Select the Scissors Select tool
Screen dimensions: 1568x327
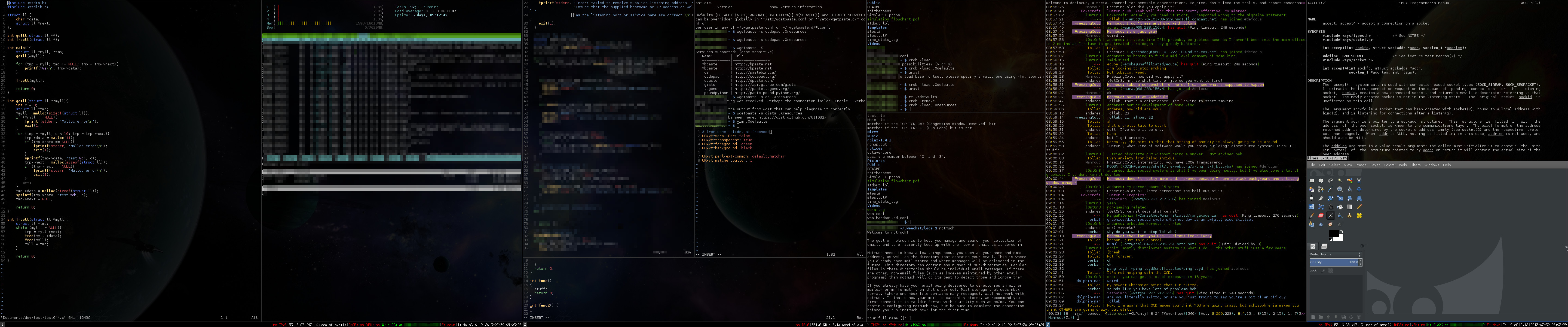pyautogui.click(x=1359, y=181)
